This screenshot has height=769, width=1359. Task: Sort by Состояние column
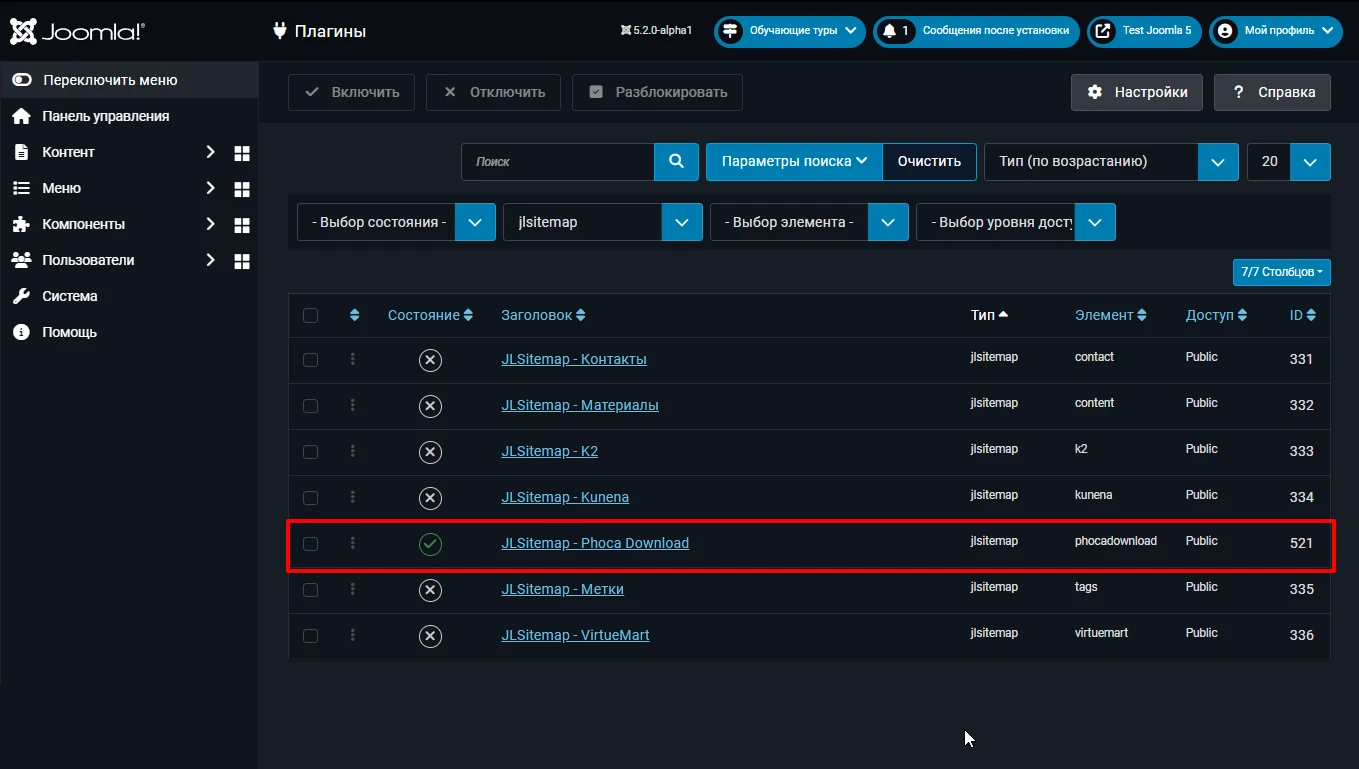pyautogui.click(x=430, y=315)
